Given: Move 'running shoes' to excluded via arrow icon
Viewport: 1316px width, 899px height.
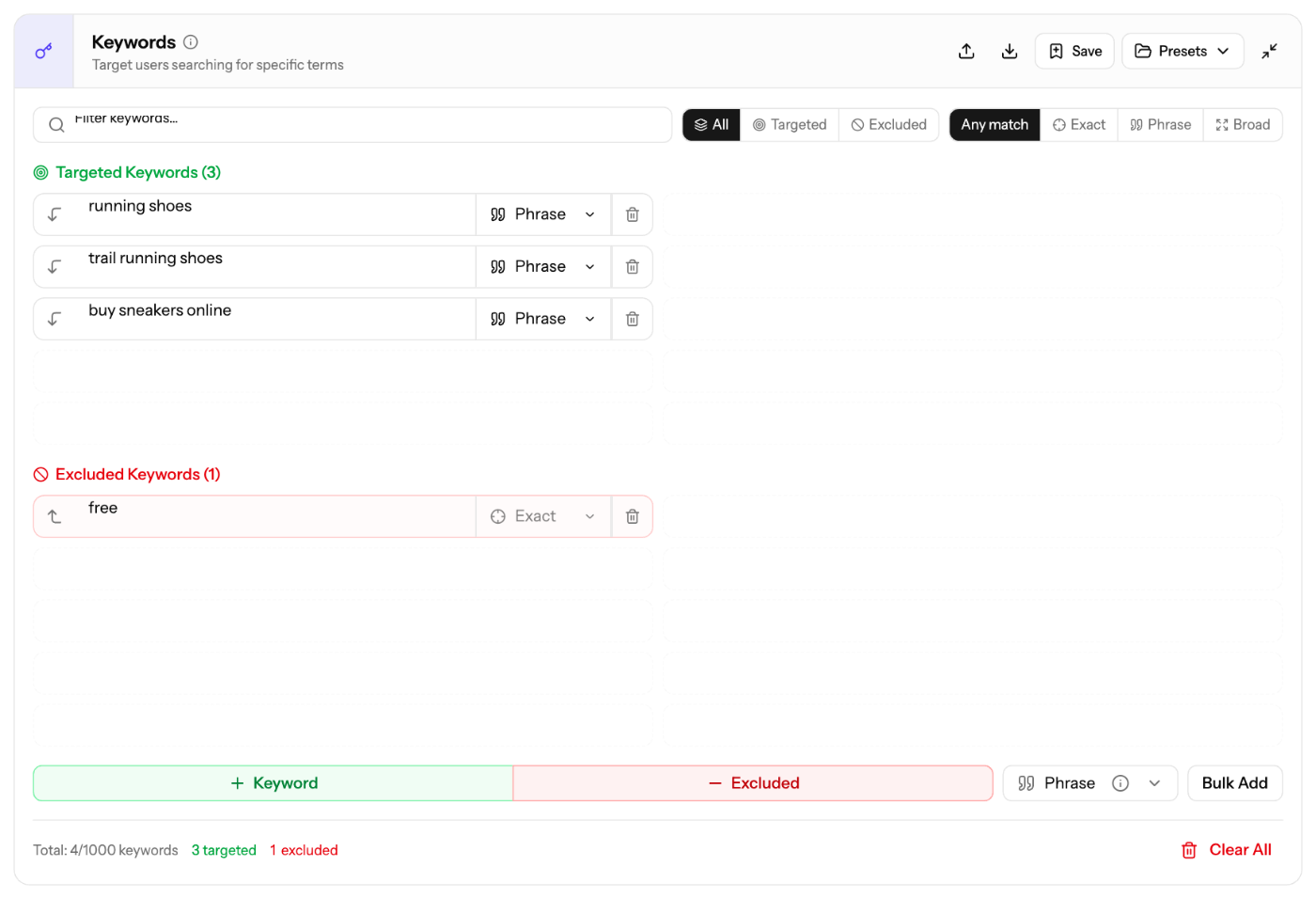Looking at the screenshot, I should tap(55, 214).
